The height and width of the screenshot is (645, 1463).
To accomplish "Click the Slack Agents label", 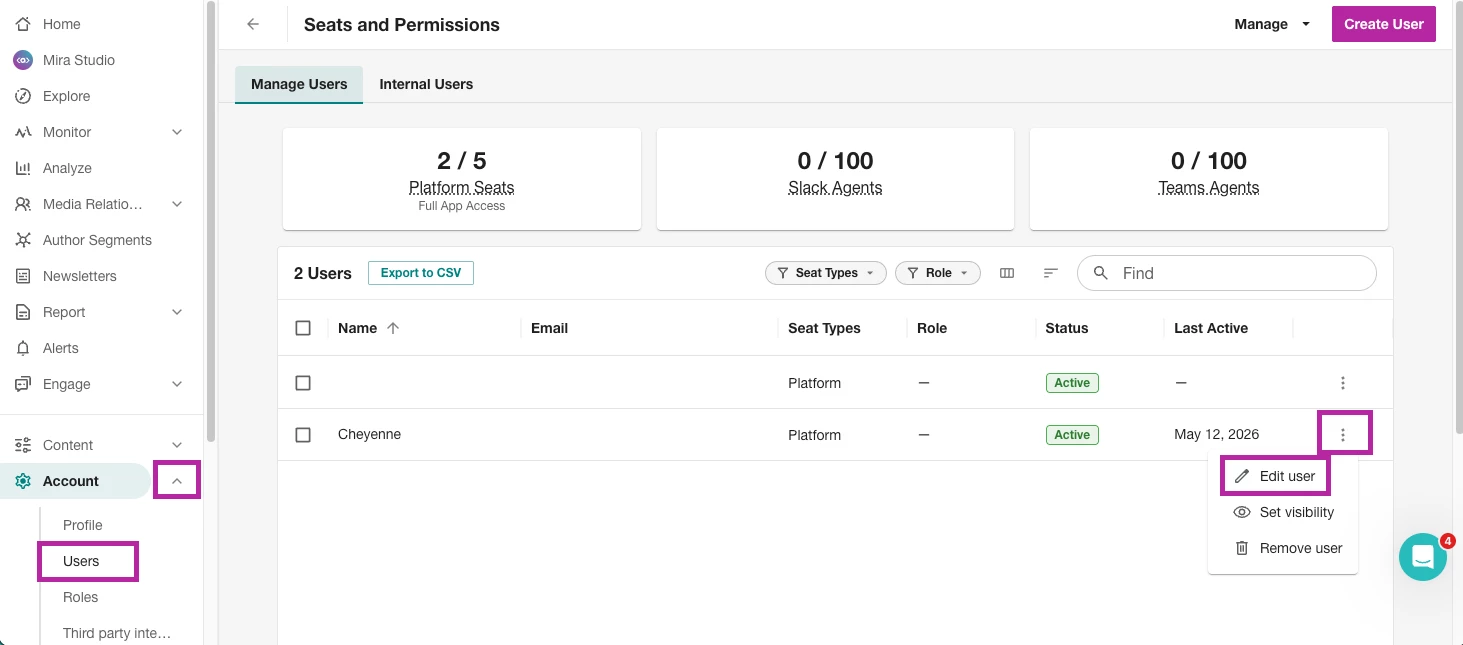I will click(835, 187).
